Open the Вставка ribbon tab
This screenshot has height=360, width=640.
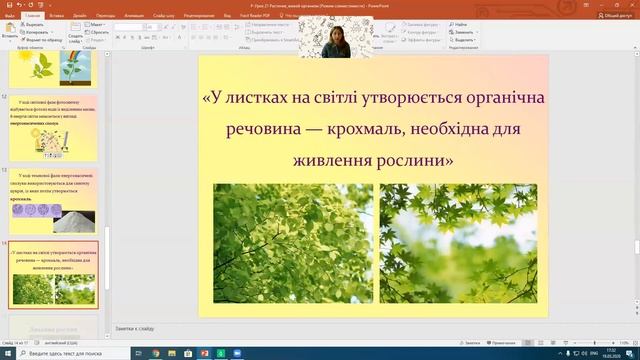57,16
